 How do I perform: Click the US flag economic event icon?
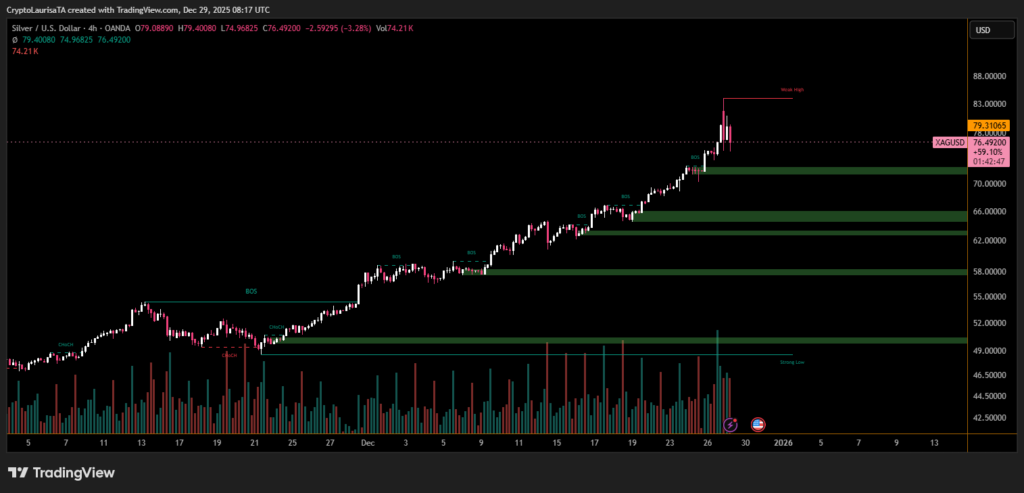(758, 425)
